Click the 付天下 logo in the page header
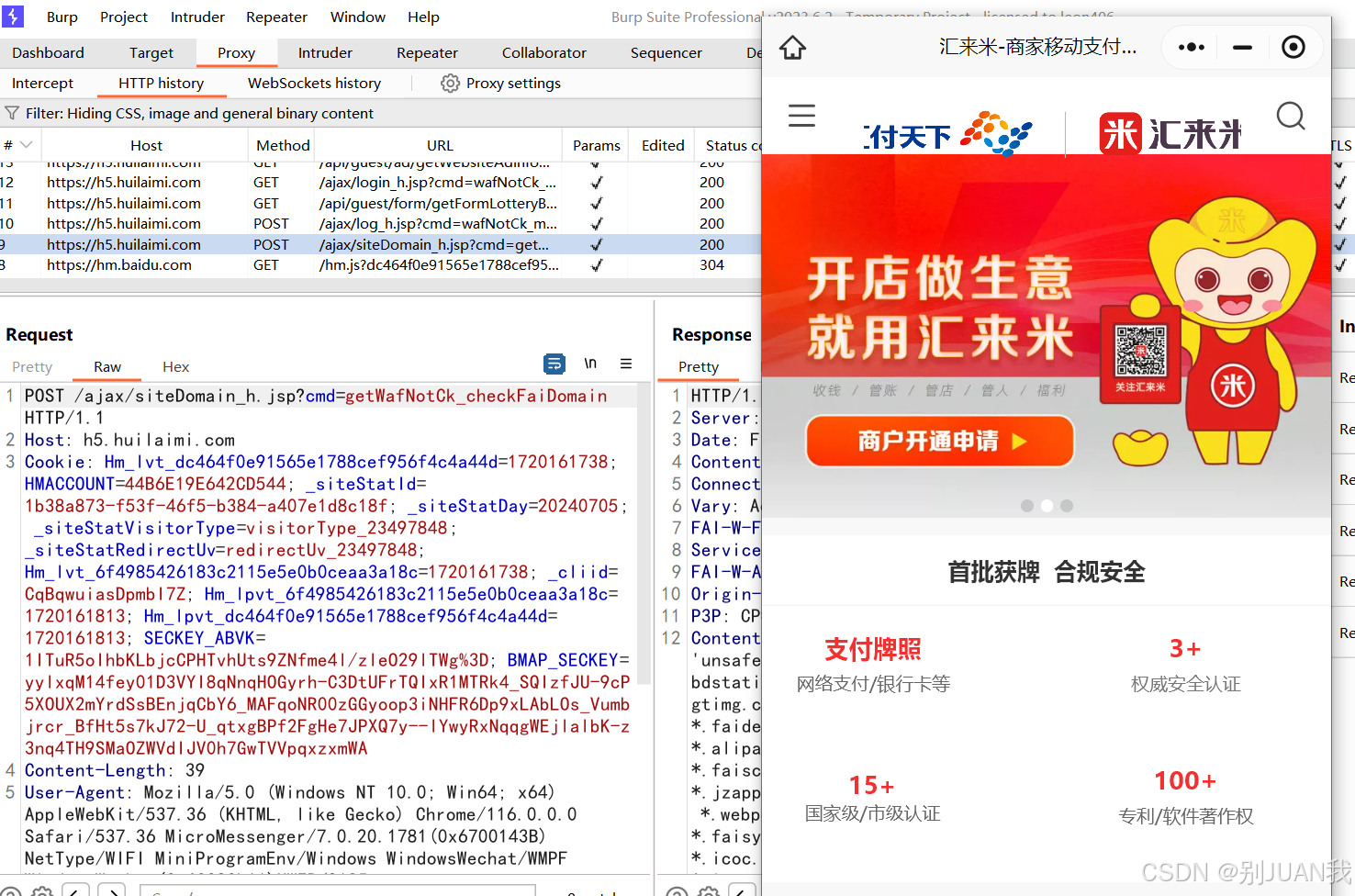The height and width of the screenshot is (896, 1355). tap(949, 134)
